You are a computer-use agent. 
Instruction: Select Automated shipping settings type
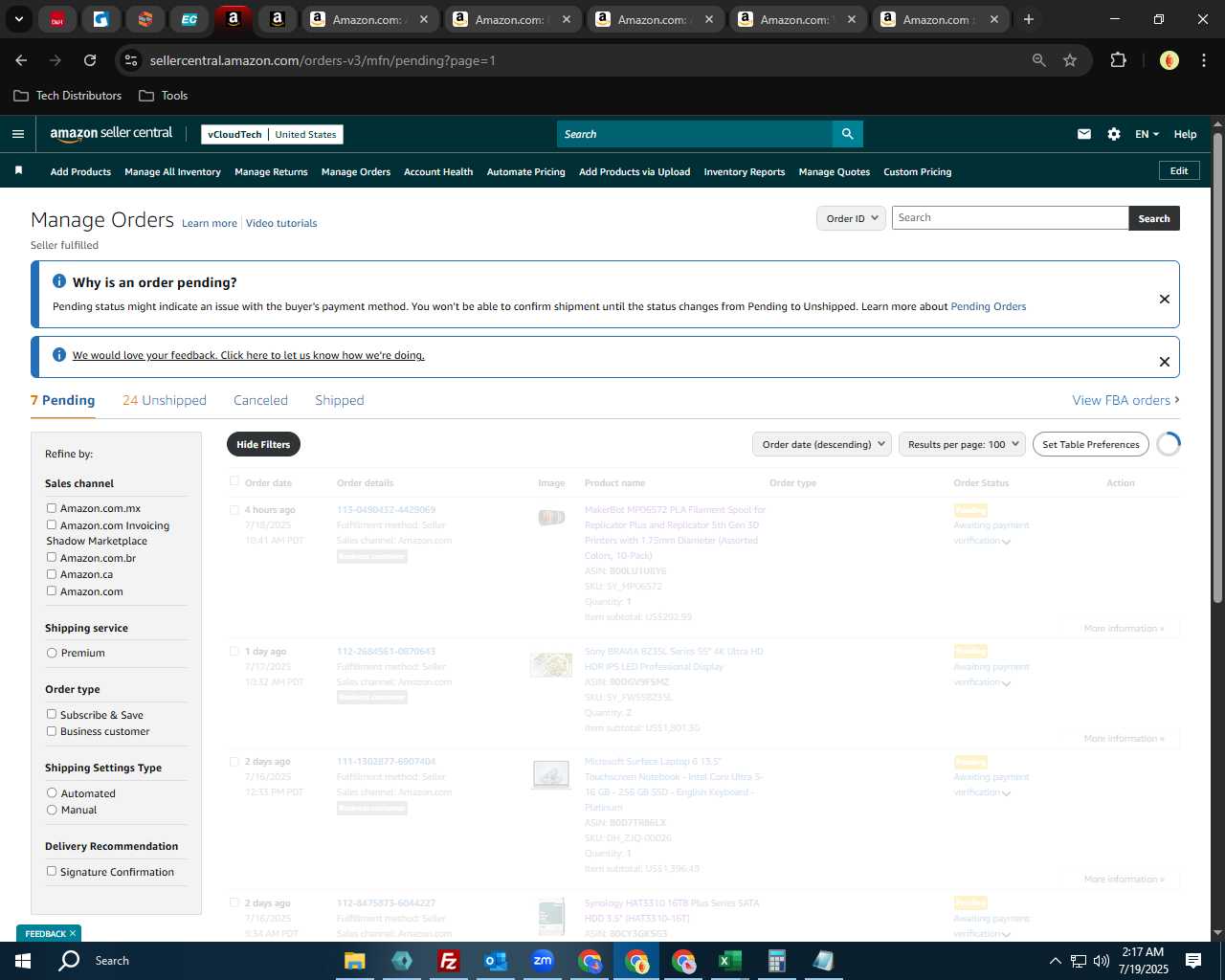(52, 792)
